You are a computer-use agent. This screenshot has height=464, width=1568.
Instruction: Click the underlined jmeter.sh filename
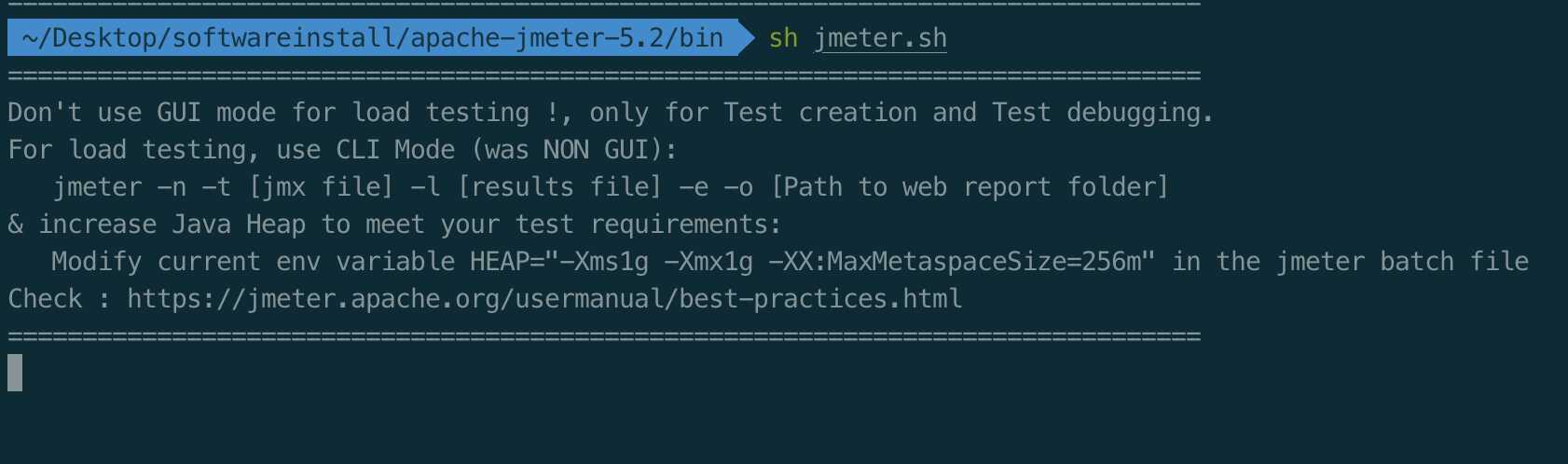click(x=880, y=38)
